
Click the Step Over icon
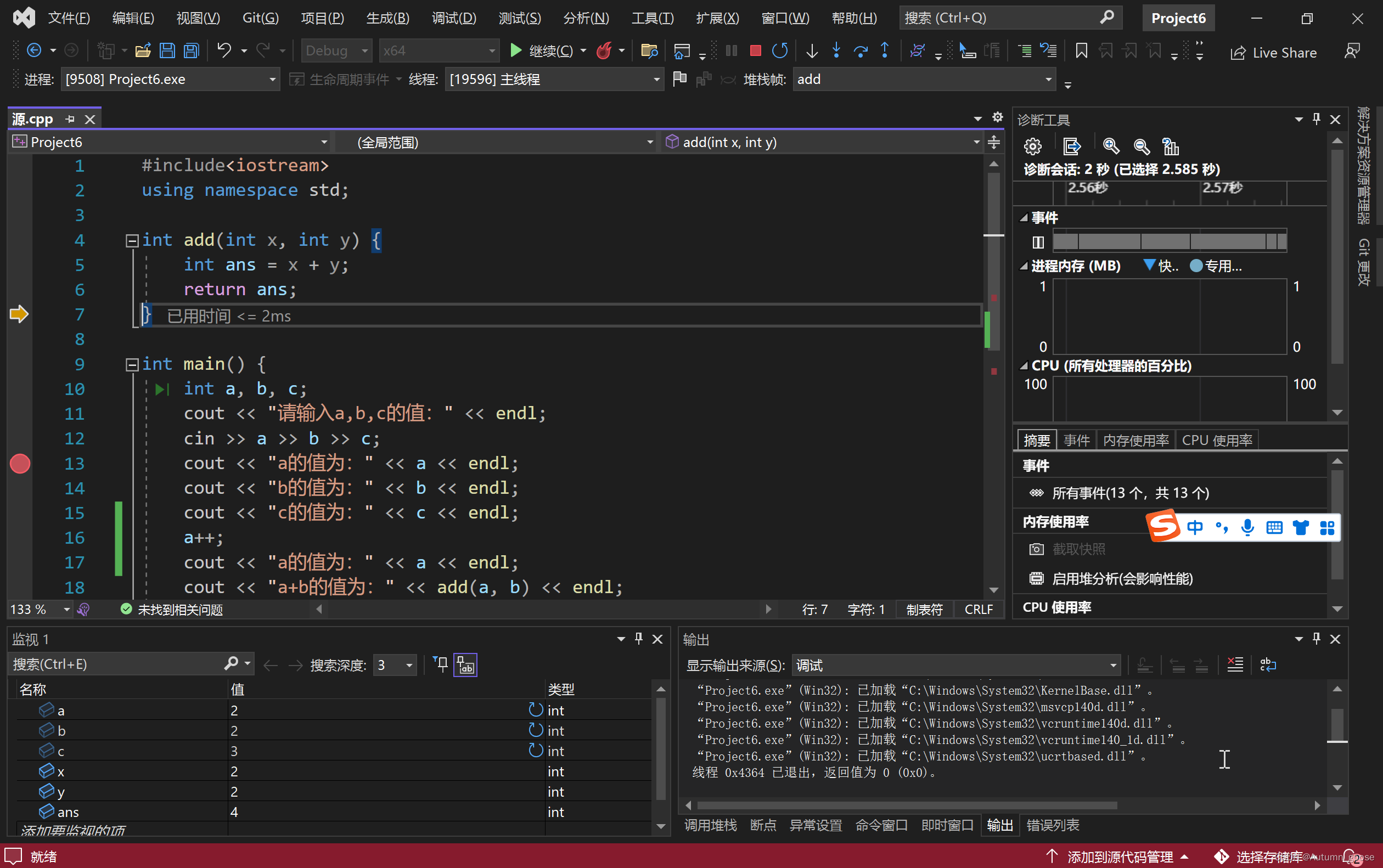coord(861,51)
